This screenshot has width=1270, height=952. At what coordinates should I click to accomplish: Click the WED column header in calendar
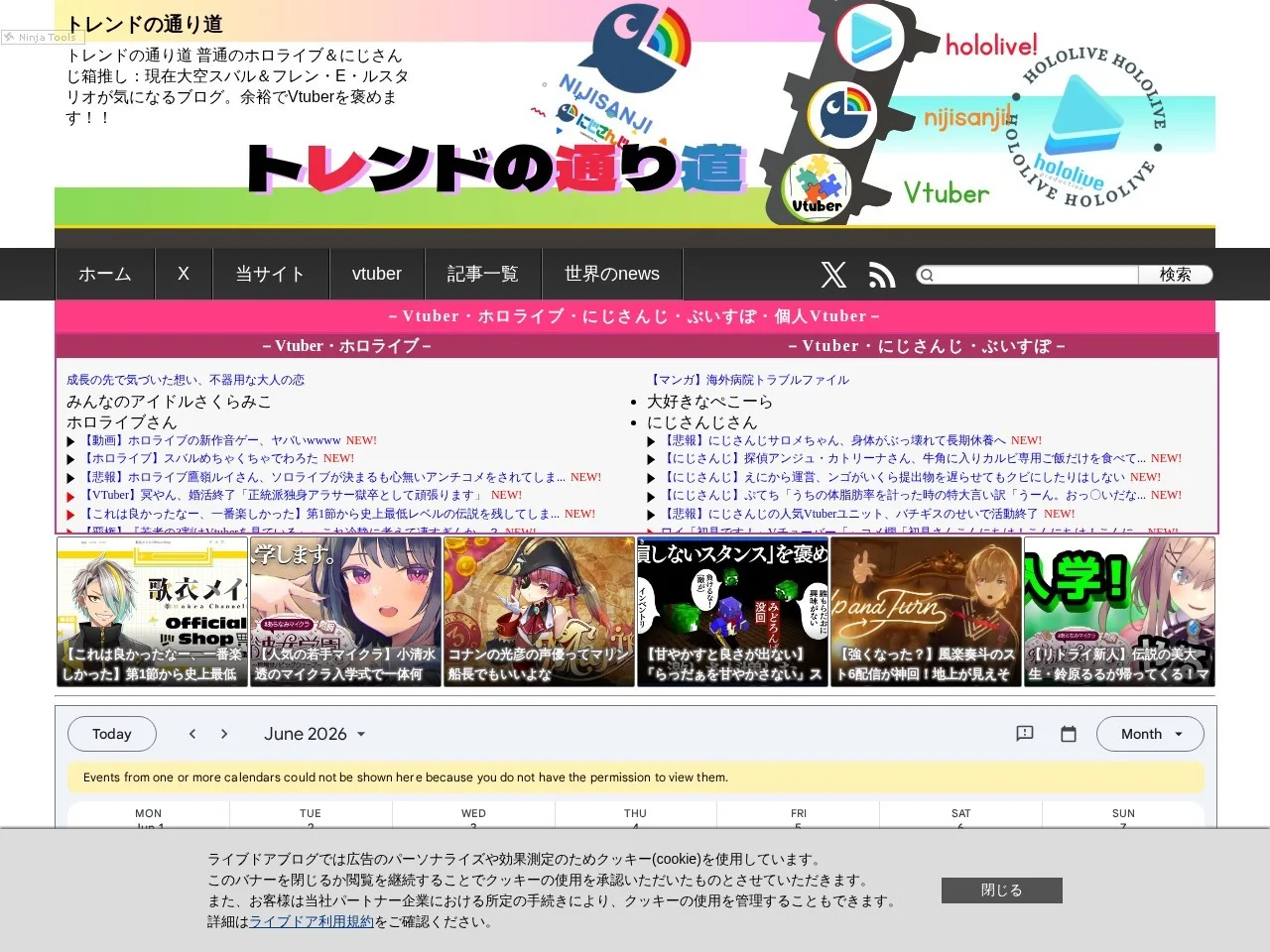click(x=473, y=813)
